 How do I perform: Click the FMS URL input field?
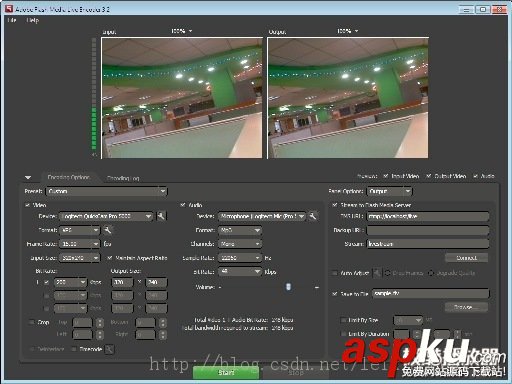(x=428, y=216)
